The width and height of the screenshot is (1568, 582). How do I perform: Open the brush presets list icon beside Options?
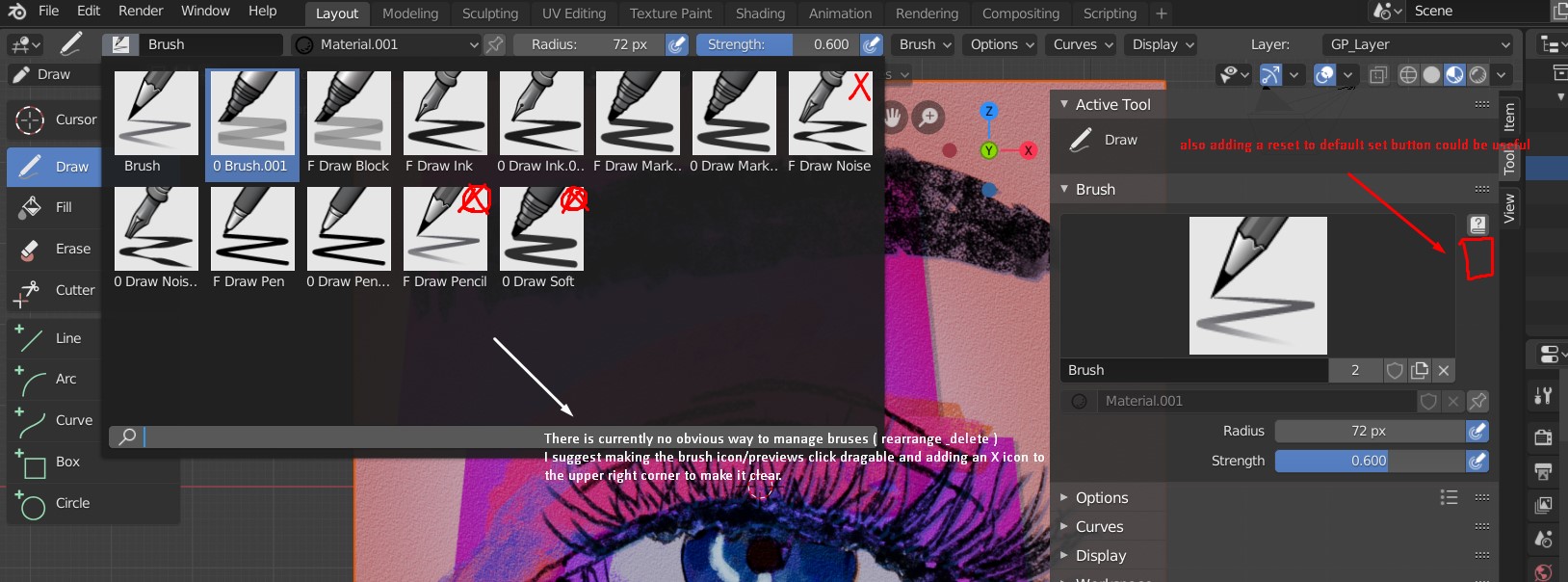click(1449, 497)
